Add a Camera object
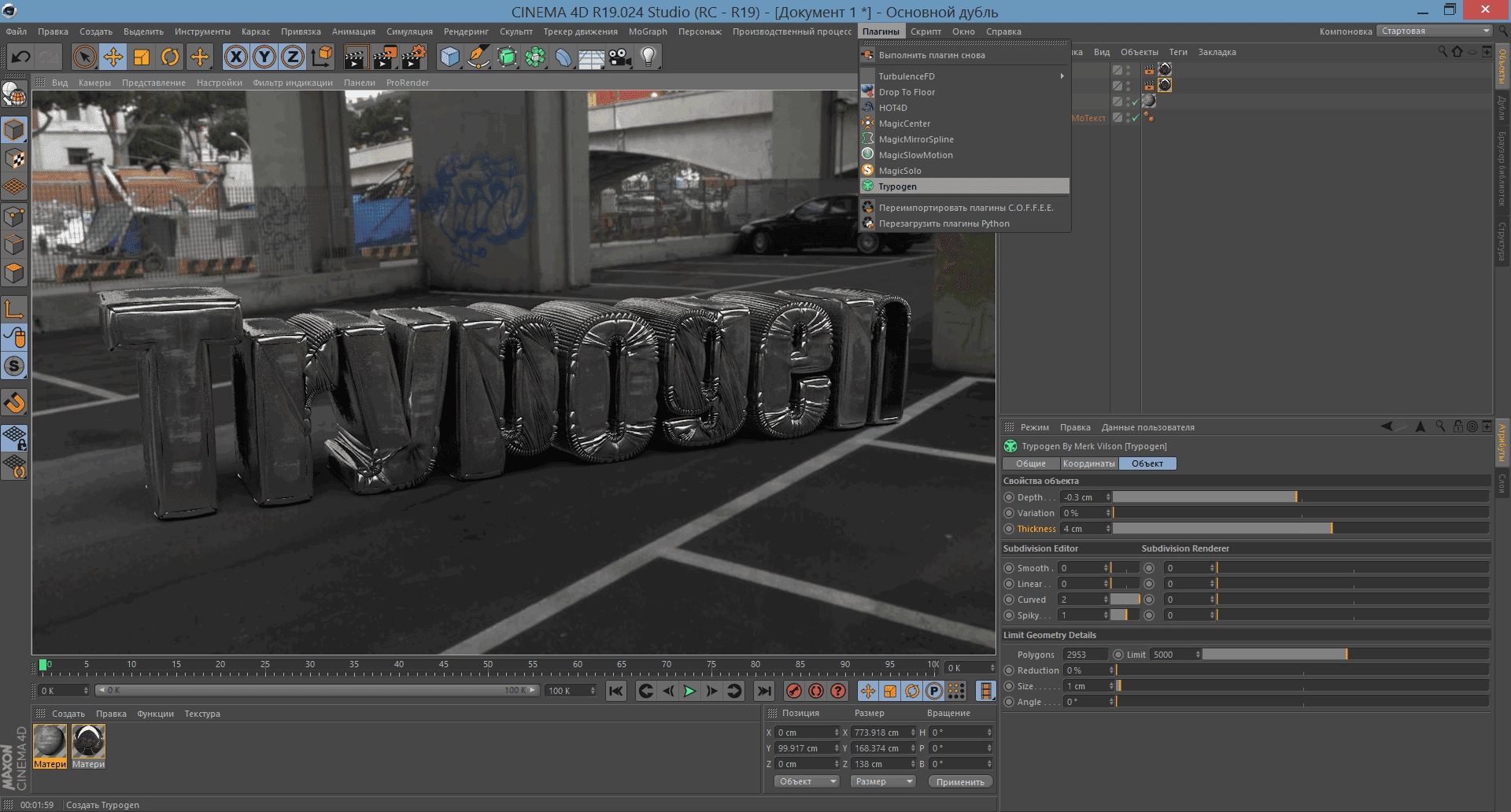Viewport: 1511px width, 812px height. [620, 57]
